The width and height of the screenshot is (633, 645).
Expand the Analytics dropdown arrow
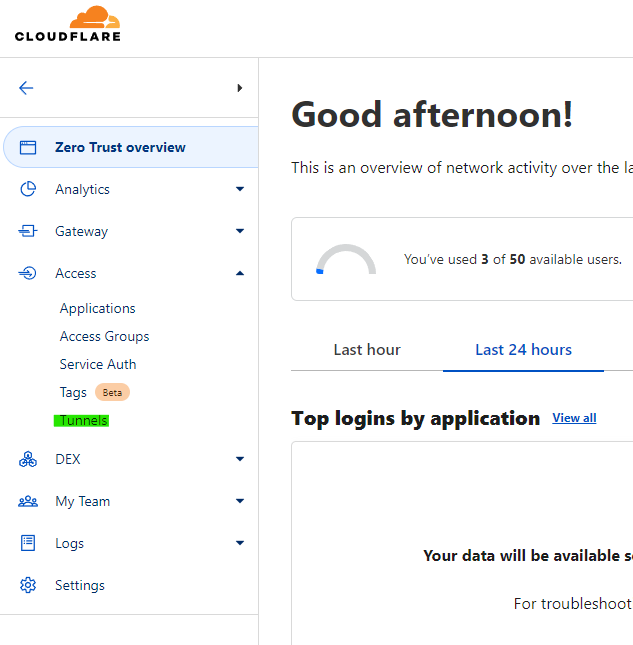[x=240, y=189]
